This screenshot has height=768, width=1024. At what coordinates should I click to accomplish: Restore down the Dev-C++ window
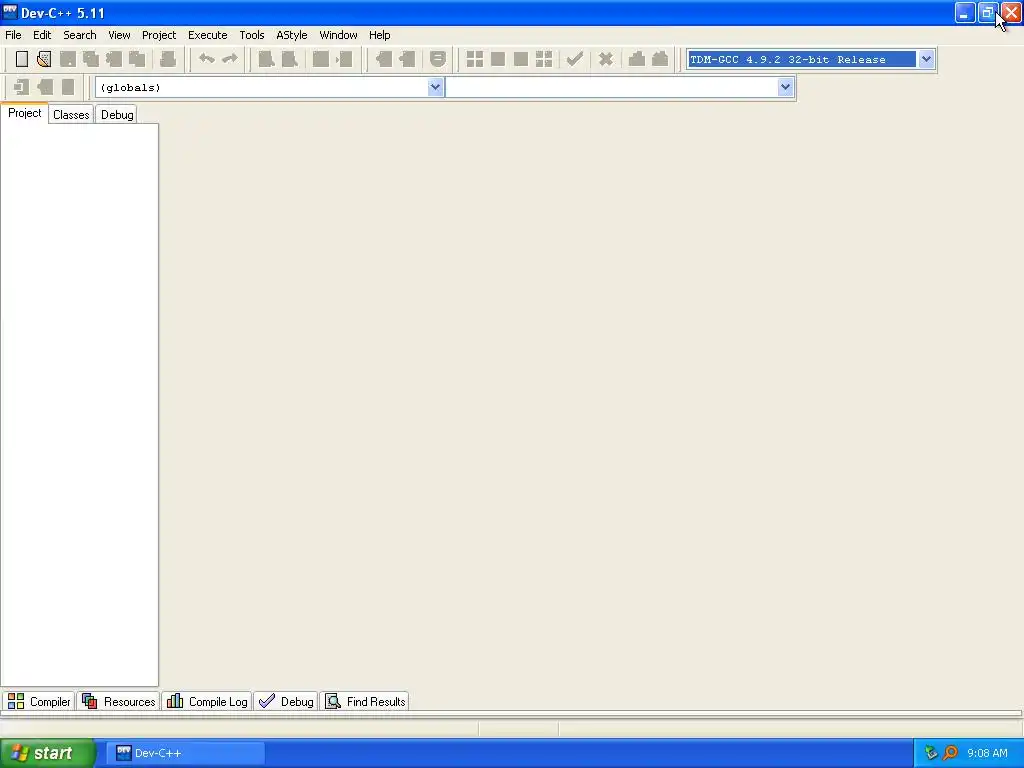(987, 12)
